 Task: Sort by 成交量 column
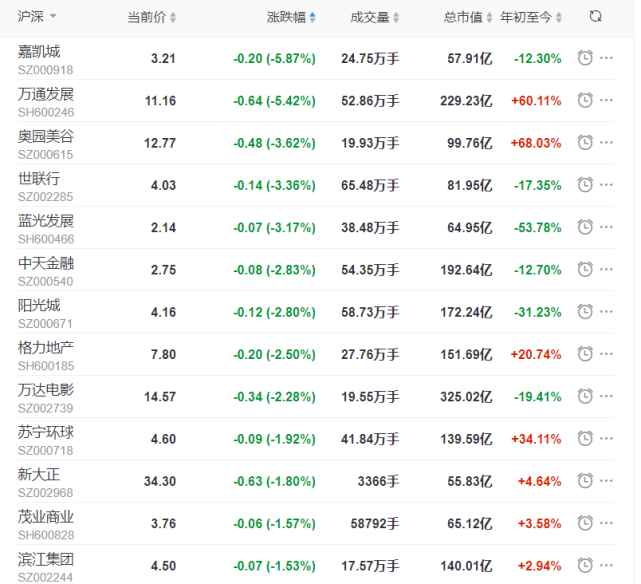pos(374,17)
